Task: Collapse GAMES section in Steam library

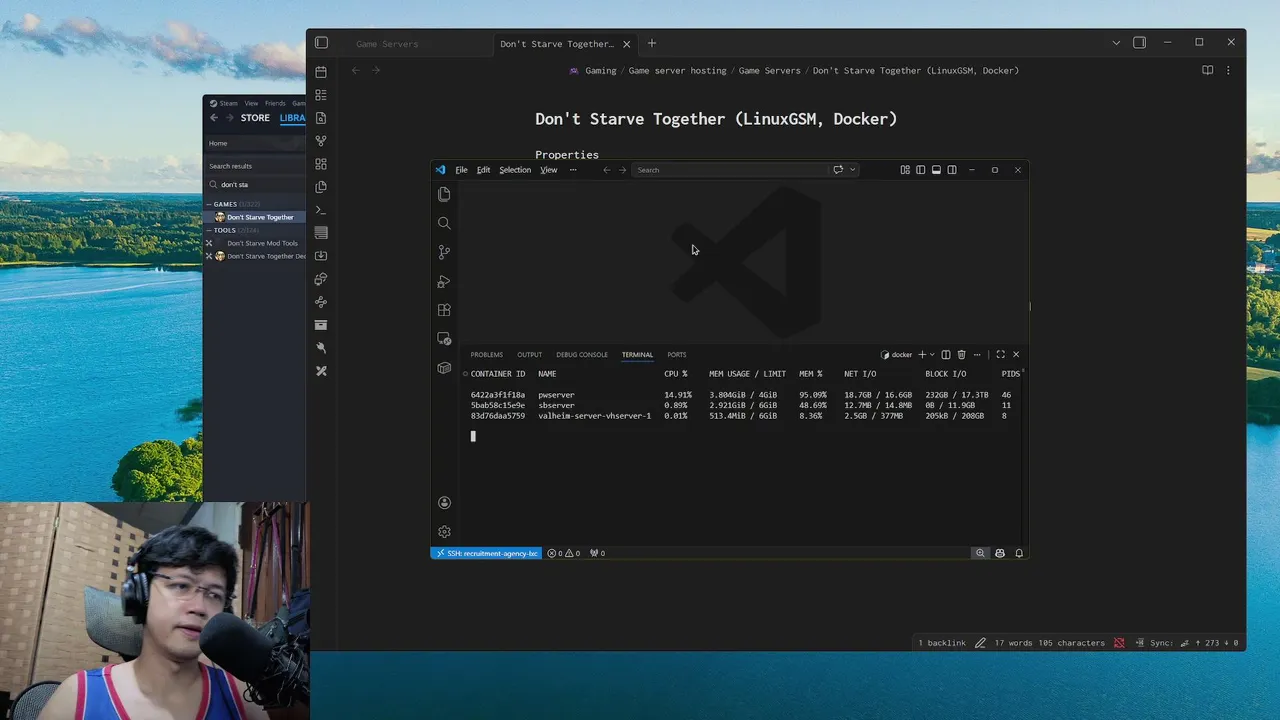Action: tap(209, 204)
